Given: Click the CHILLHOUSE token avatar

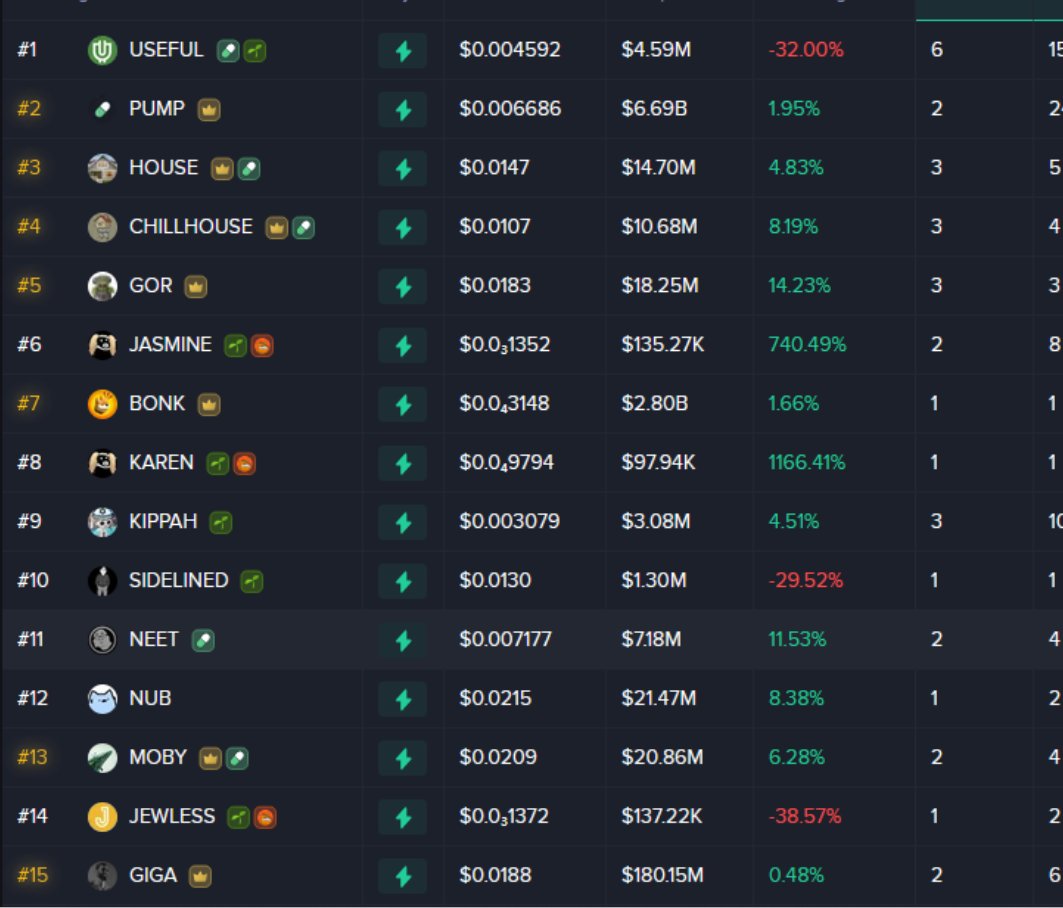Looking at the screenshot, I should (x=102, y=227).
